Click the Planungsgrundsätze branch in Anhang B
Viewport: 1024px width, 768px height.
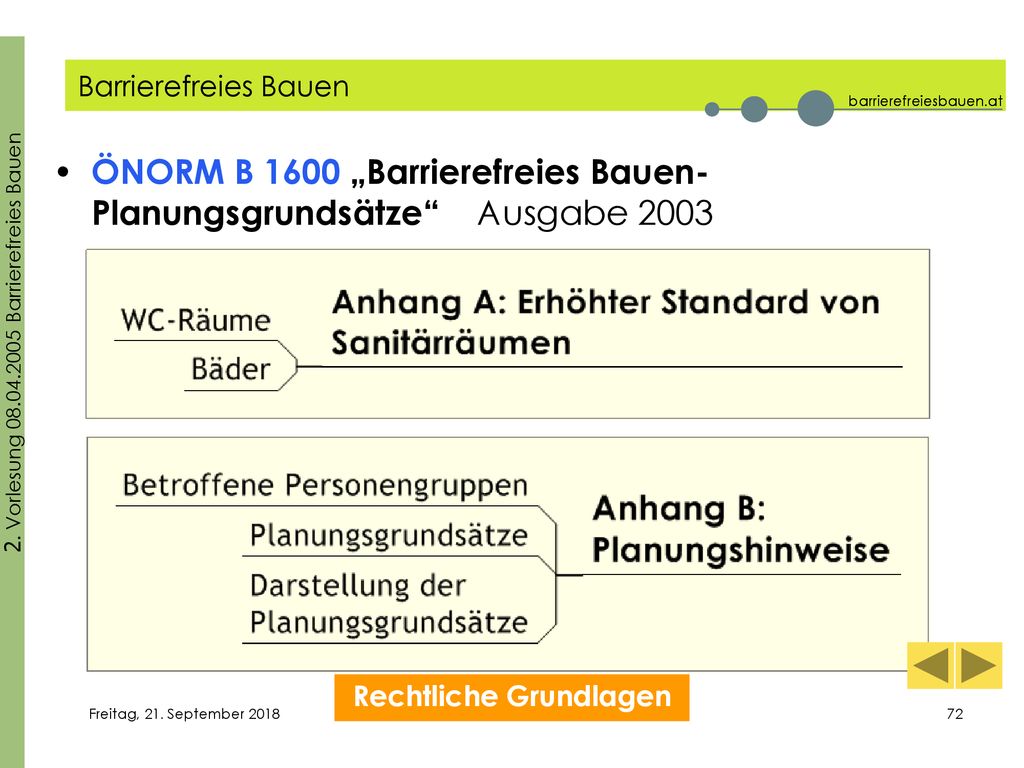(389, 536)
